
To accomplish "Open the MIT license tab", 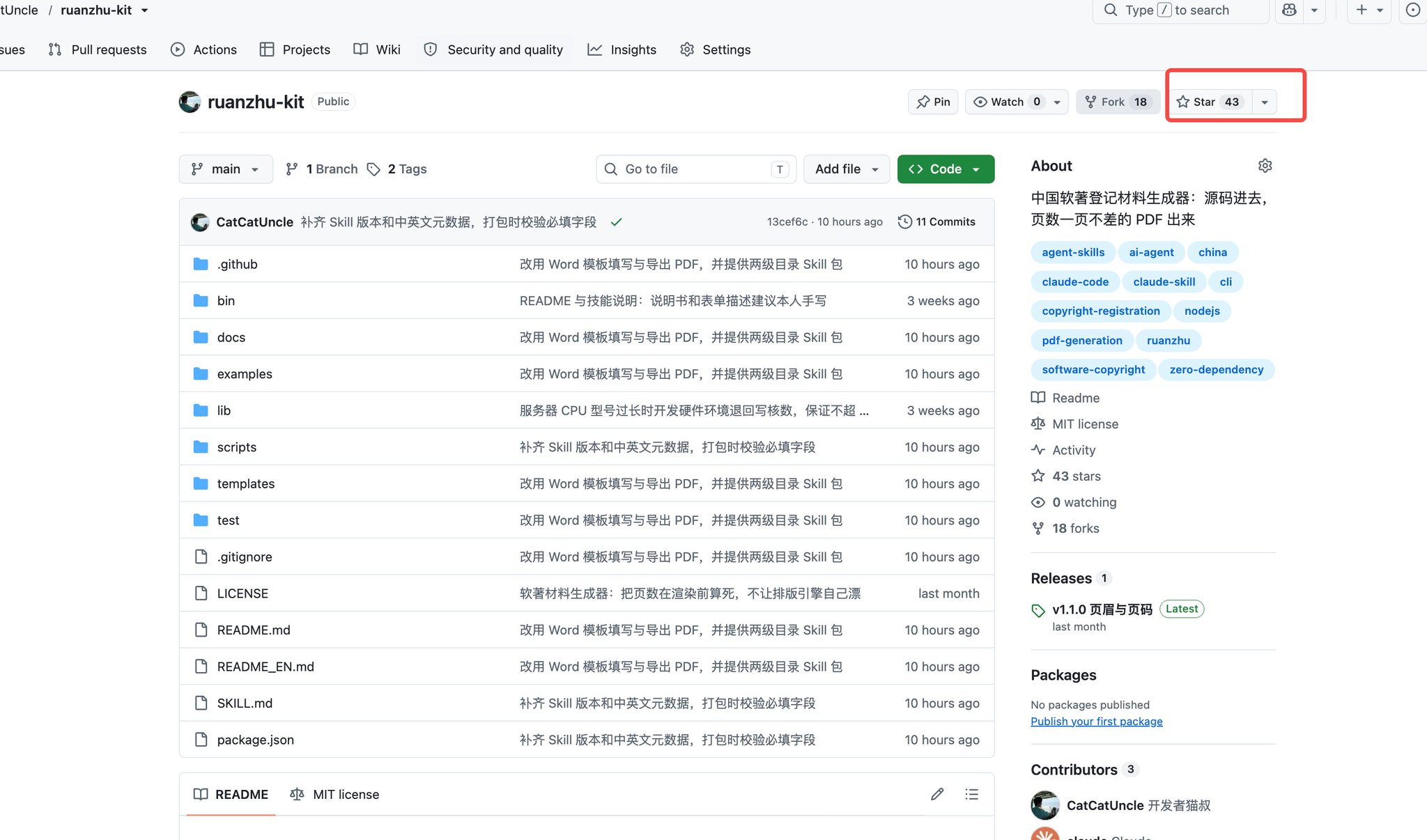I will coord(334,794).
